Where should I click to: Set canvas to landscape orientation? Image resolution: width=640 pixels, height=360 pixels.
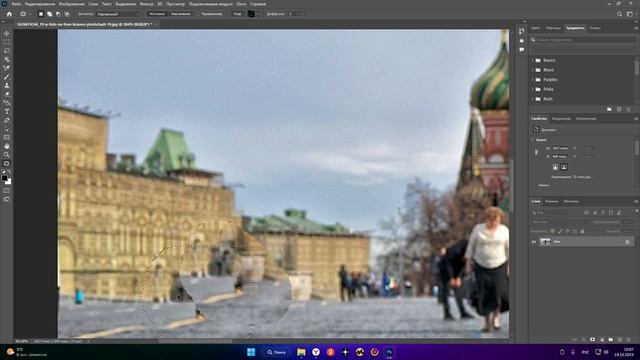[x=564, y=167]
